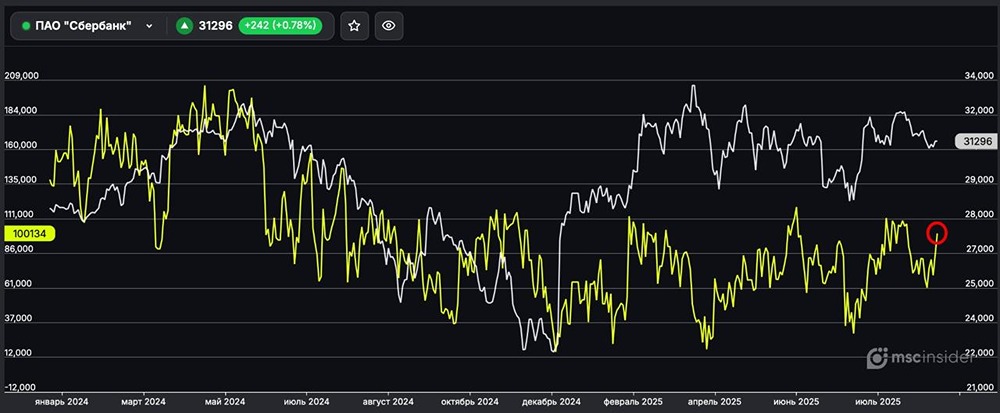Viewport: 1000px width, 413px height.
Task: Click right axis value 27,000
Action: 978,249
